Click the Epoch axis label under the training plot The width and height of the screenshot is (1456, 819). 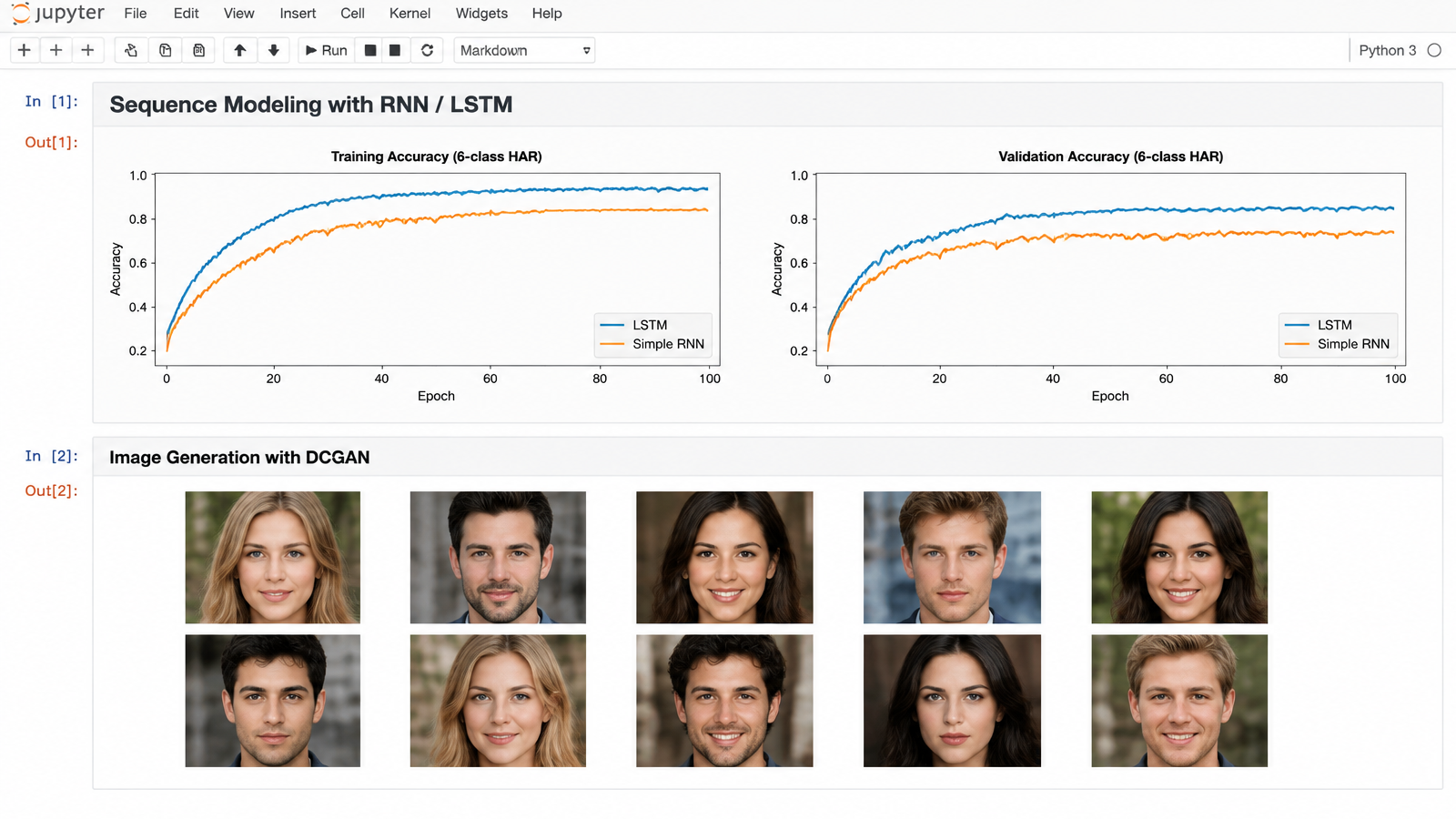click(436, 396)
